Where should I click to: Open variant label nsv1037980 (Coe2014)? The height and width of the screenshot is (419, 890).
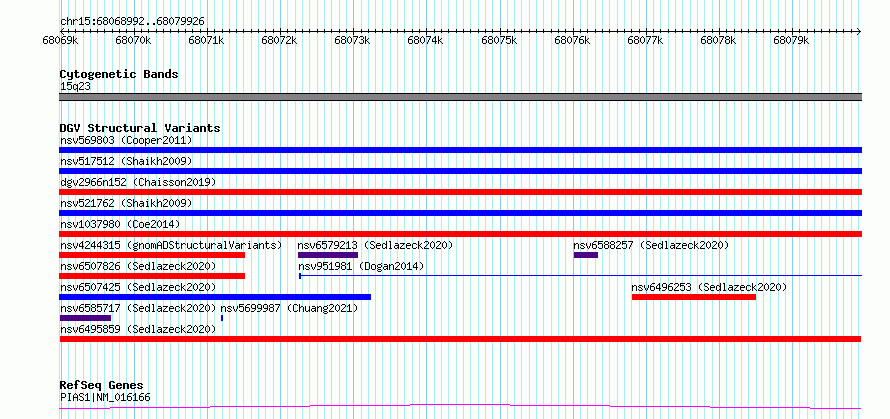pyautogui.click(x=120, y=224)
